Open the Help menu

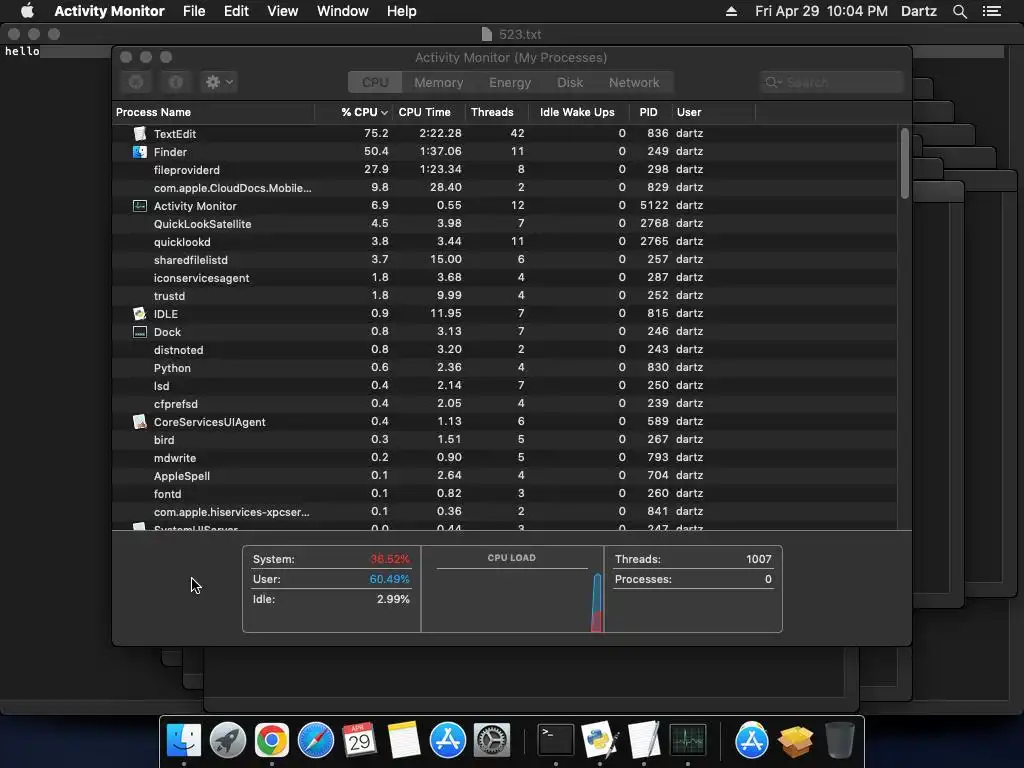click(401, 11)
